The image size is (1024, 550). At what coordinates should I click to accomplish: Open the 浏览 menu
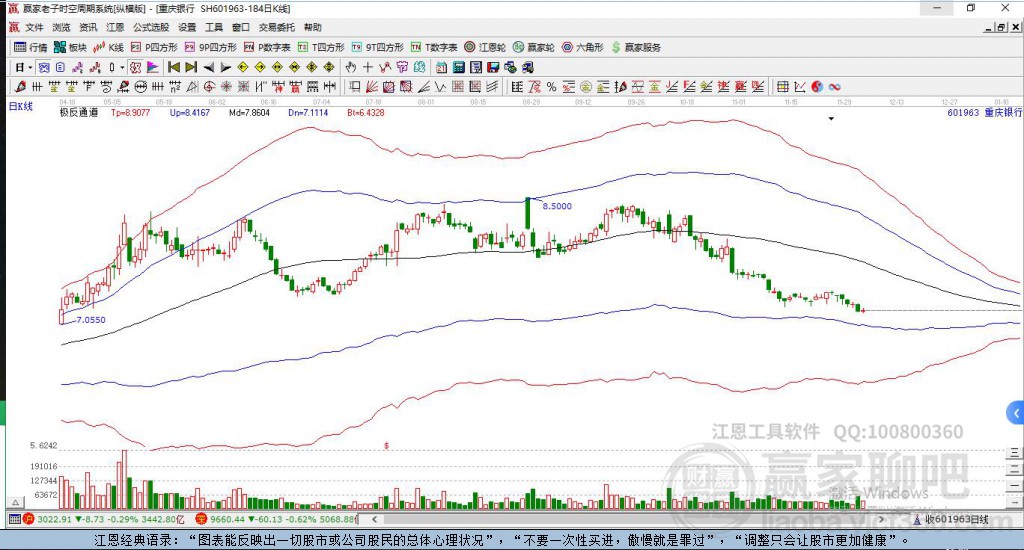[61, 27]
